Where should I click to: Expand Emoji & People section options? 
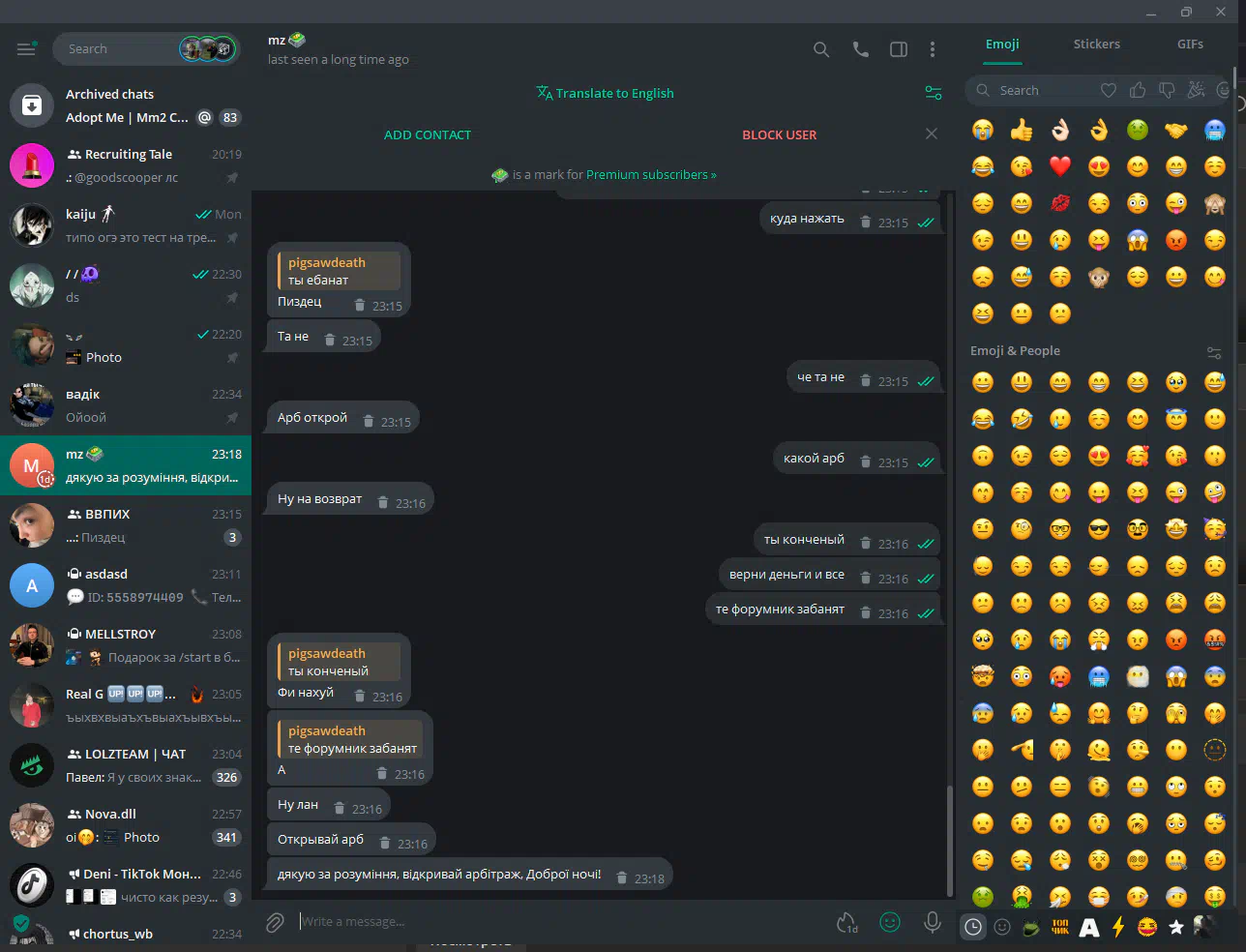click(1214, 351)
